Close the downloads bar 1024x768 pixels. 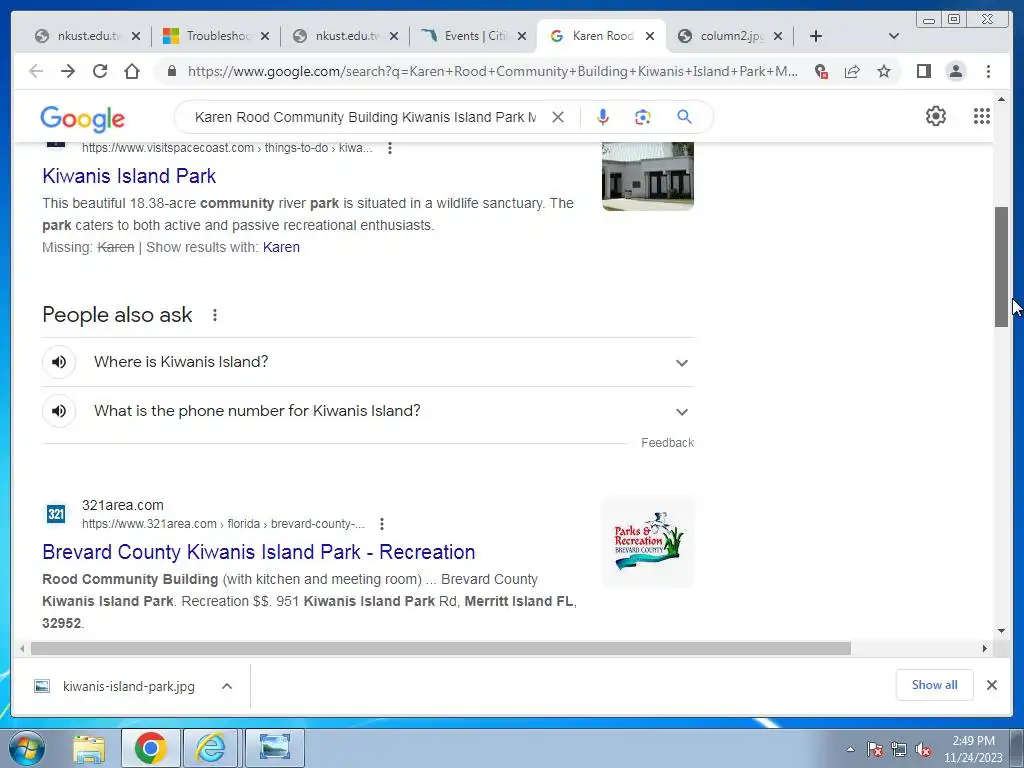pyautogui.click(x=991, y=685)
